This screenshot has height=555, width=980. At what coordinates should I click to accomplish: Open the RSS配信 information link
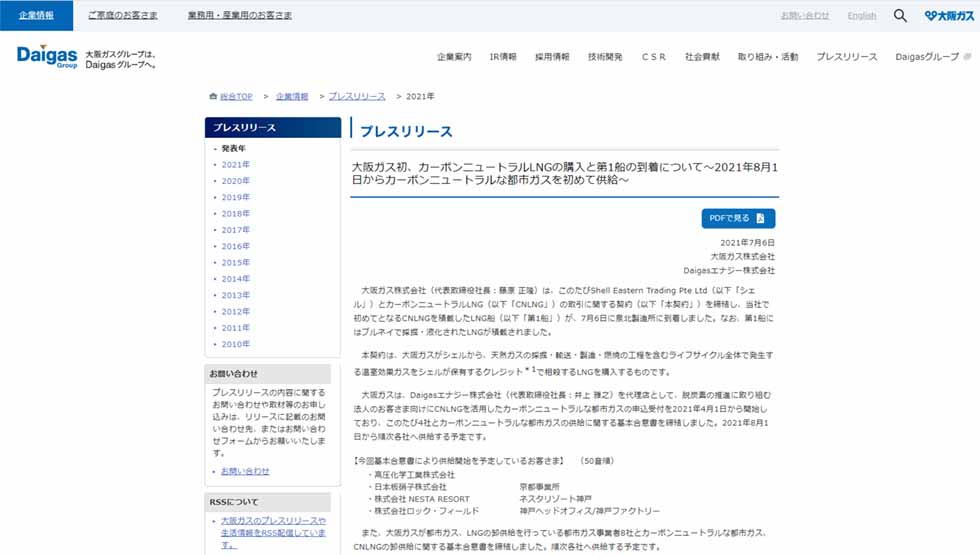[x=273, y=532]
